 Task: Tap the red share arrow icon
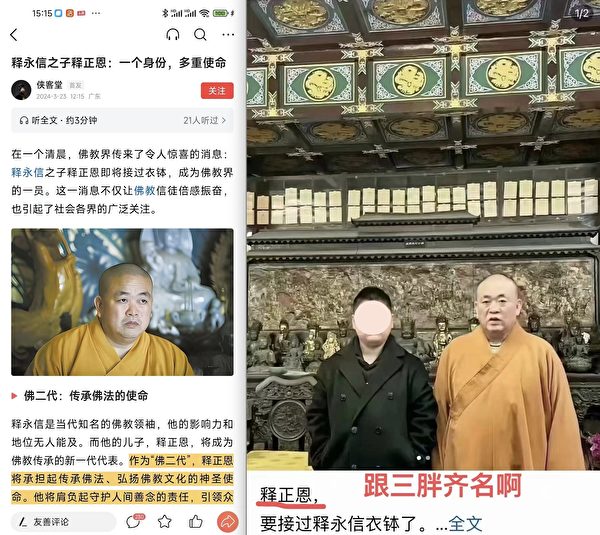coord(228,522)
